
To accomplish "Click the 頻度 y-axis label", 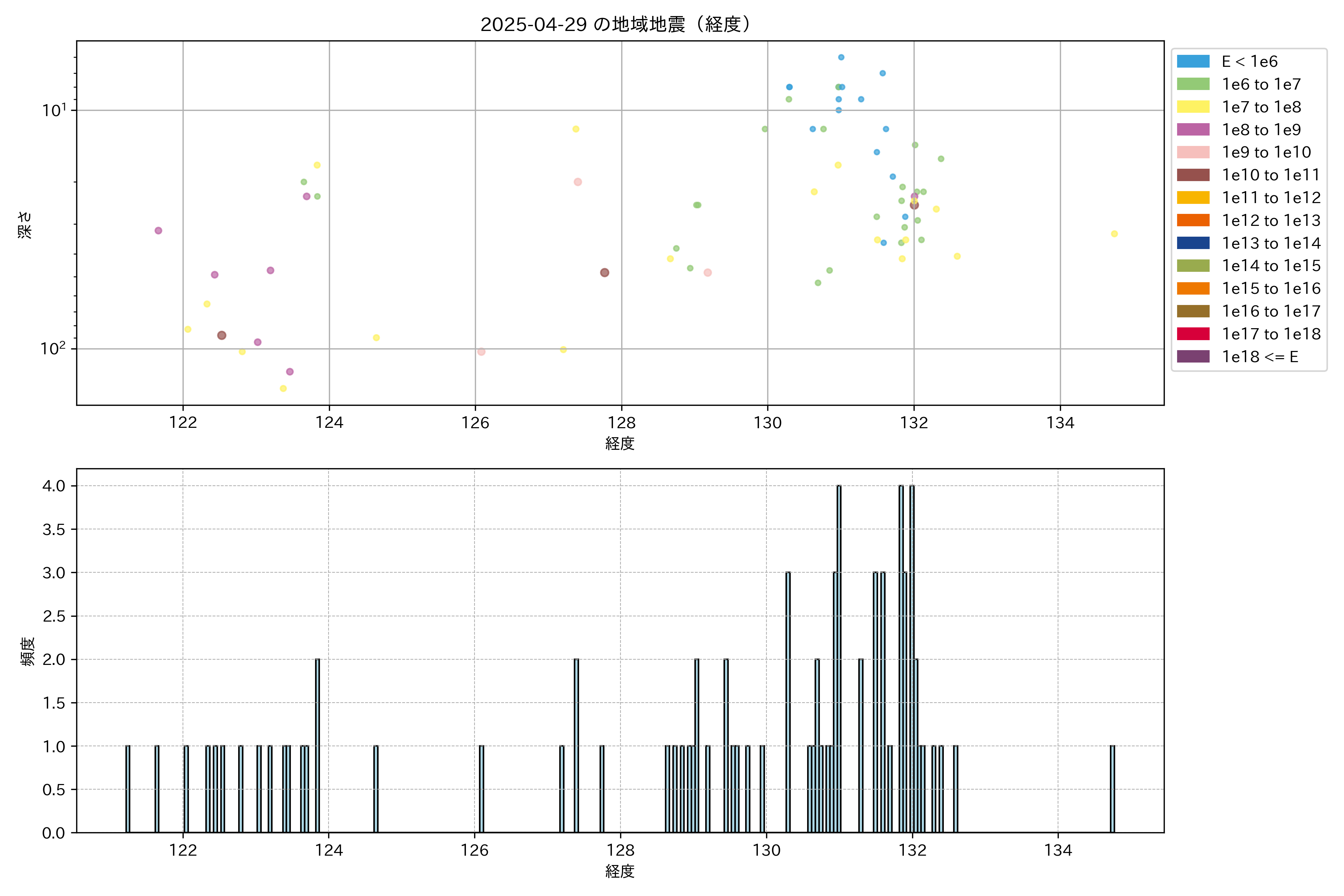I will click(x=27, y=651).
